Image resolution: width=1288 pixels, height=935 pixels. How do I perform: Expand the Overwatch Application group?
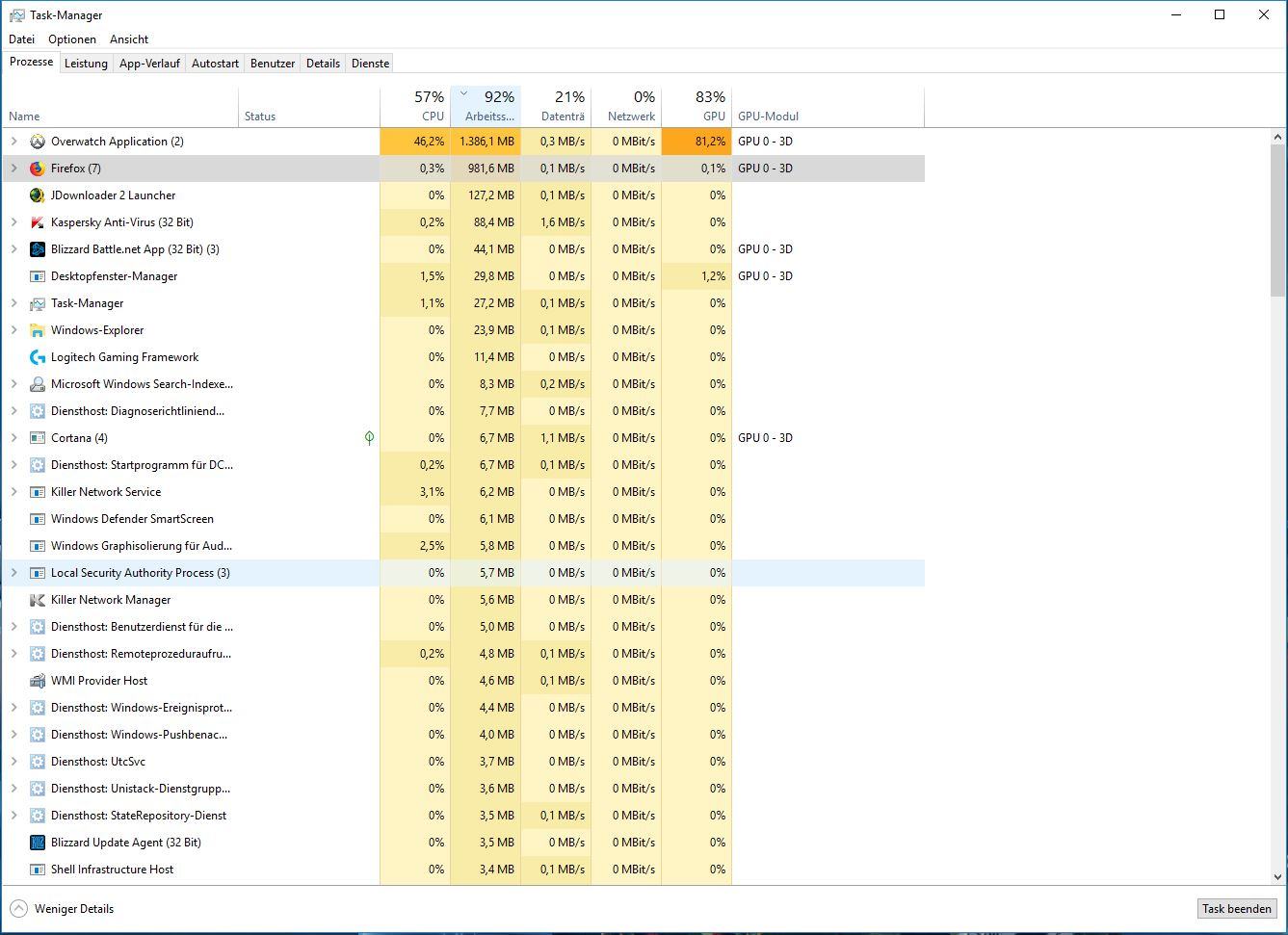13,142
